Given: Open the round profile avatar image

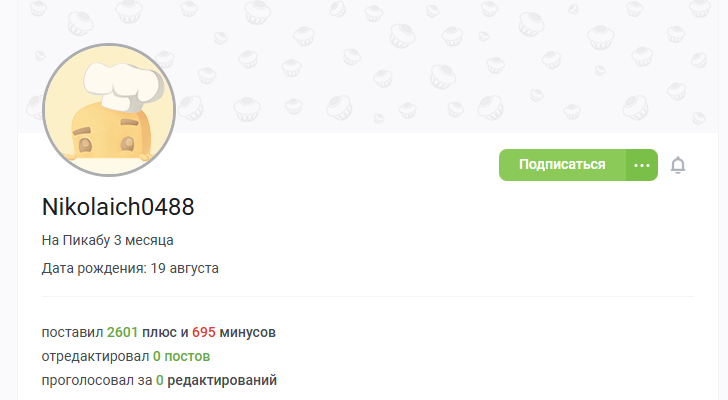Looking at the screenshot, I should click(109, 110).
